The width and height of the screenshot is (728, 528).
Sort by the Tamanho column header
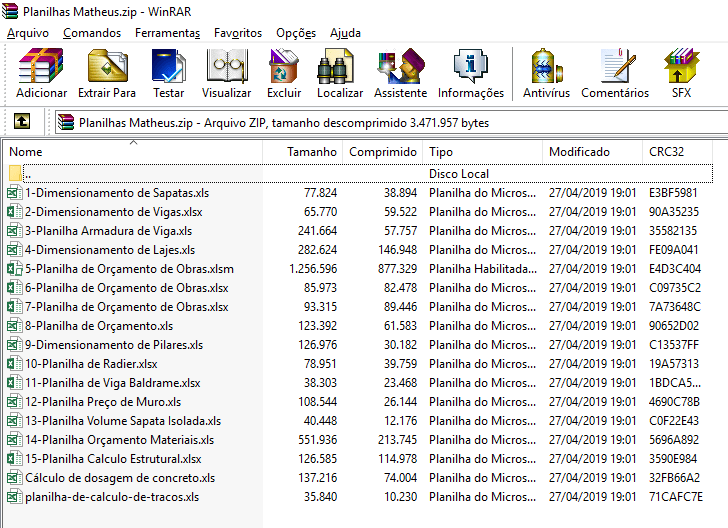[x=303, y=152]
